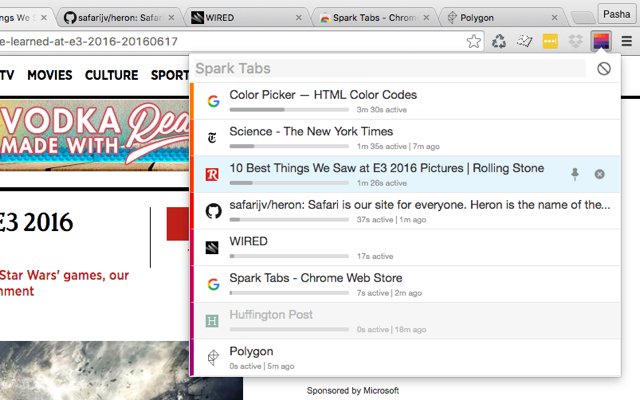Switch to the Polygon browser tab
640x400 pixels.
[502, 18]
